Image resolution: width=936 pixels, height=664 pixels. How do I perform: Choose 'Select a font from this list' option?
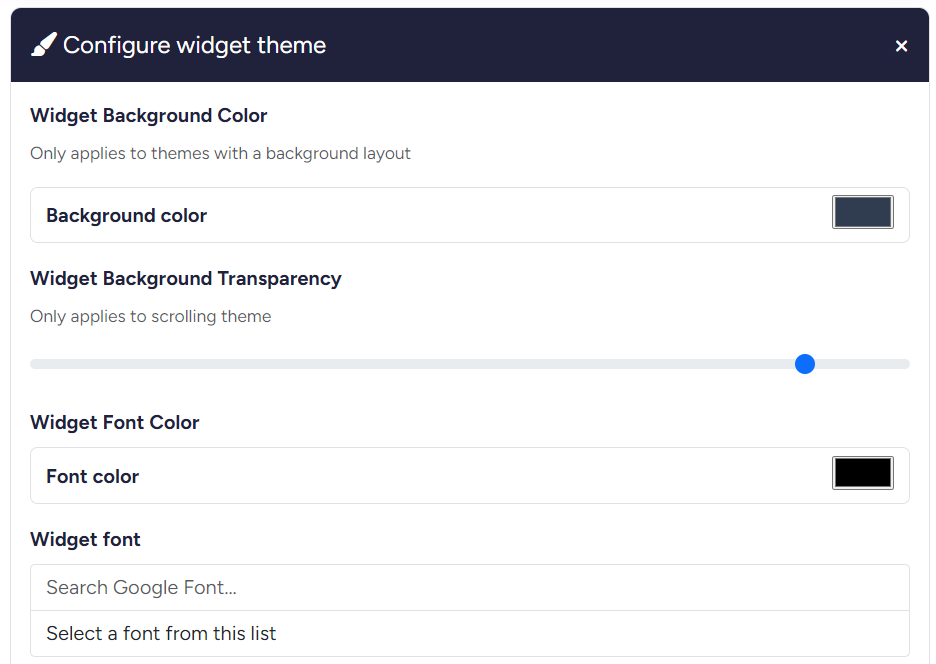pos(161,633)
